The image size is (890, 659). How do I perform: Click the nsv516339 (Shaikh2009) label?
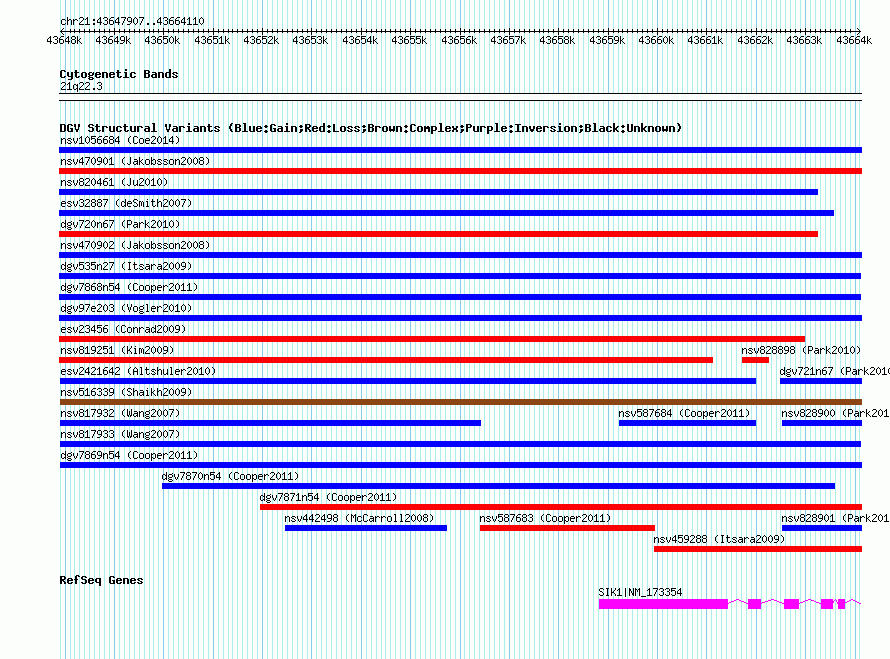click(x=126, y=392)
